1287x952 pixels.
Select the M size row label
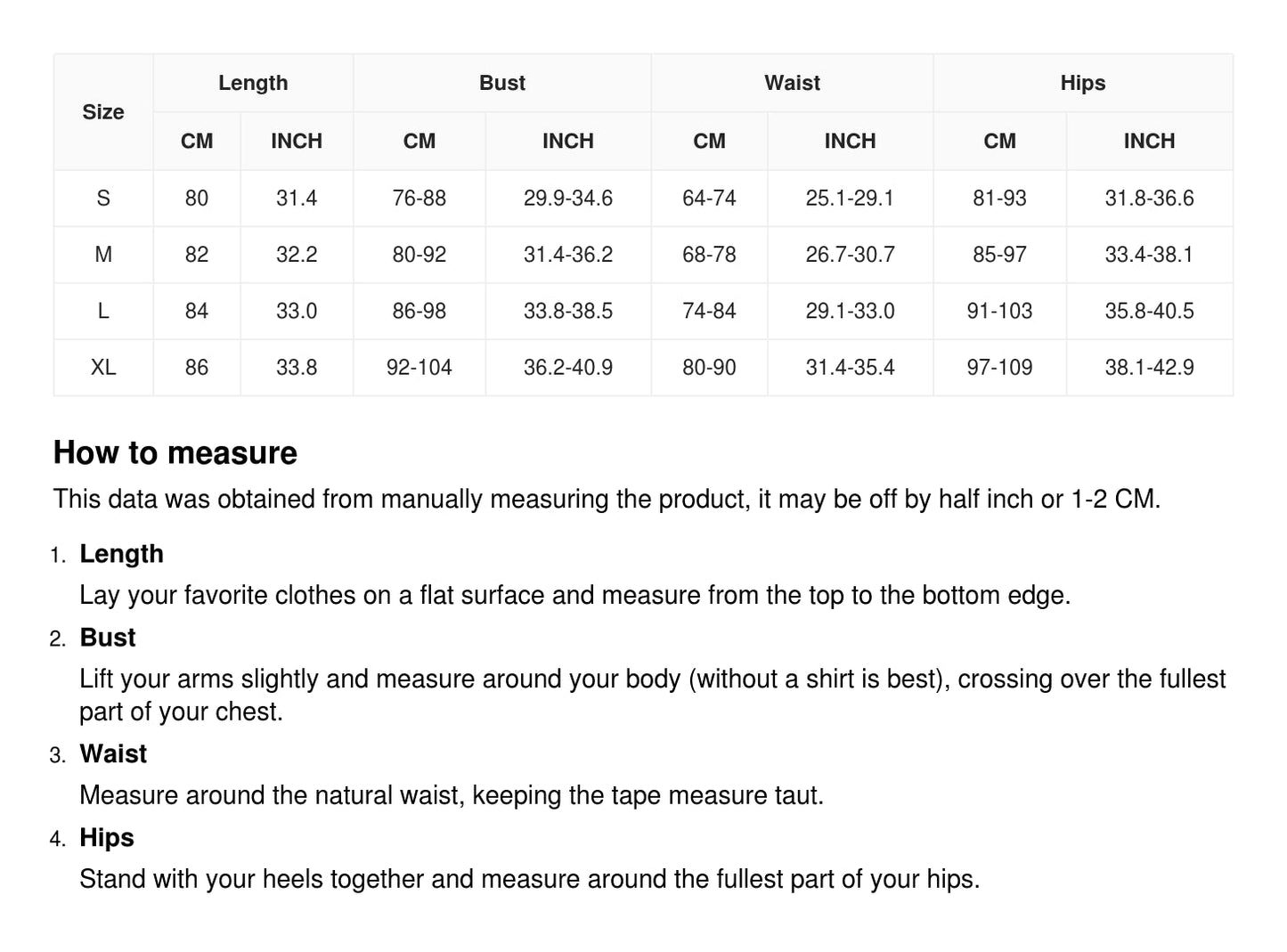tap(103, 255)
